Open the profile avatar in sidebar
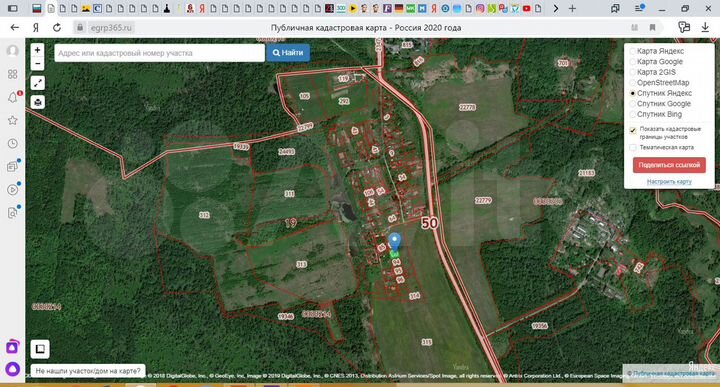 click(12, 50)
